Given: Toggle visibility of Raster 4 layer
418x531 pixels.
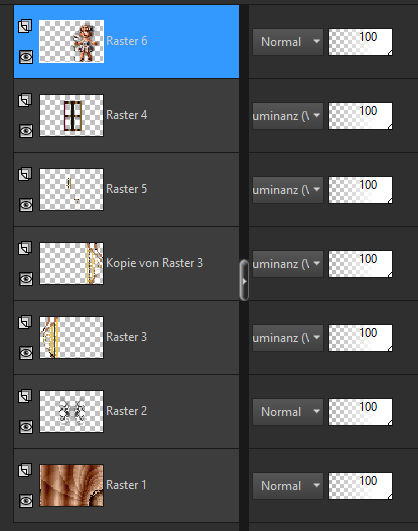Looking at the screenshot, I should pos(26,131).
